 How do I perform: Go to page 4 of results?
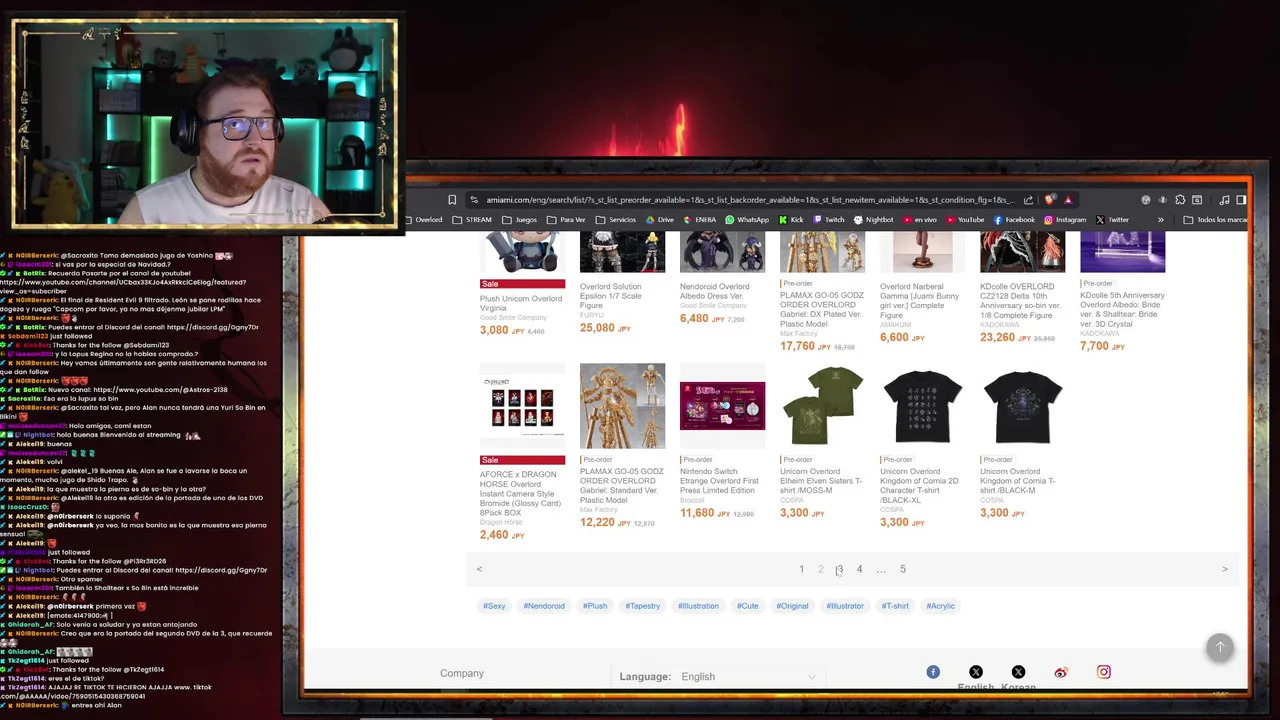pos(859,569)
